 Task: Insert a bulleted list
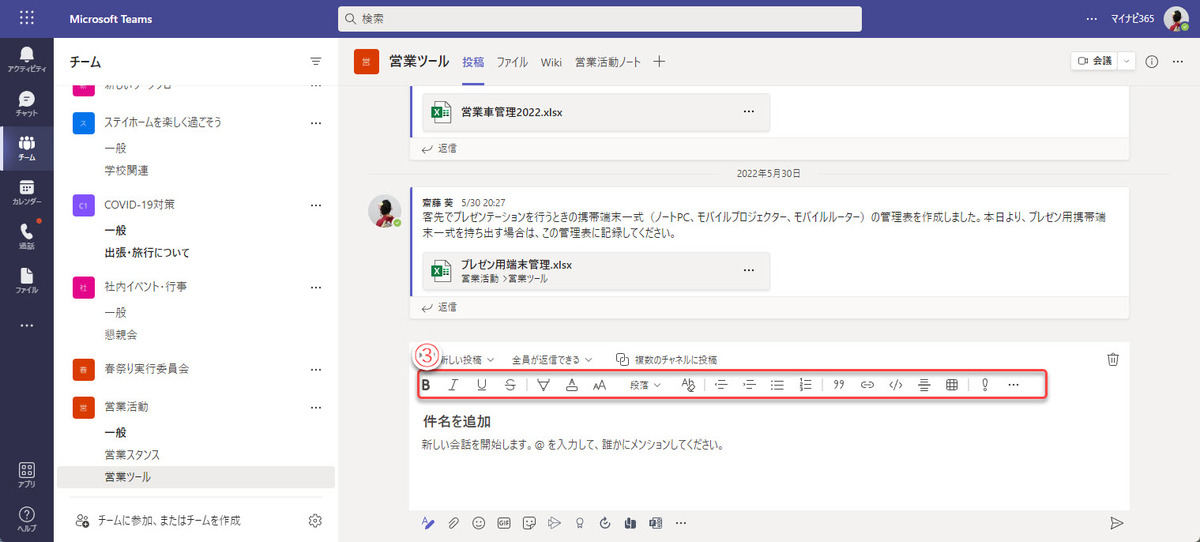tap(777, 384)
